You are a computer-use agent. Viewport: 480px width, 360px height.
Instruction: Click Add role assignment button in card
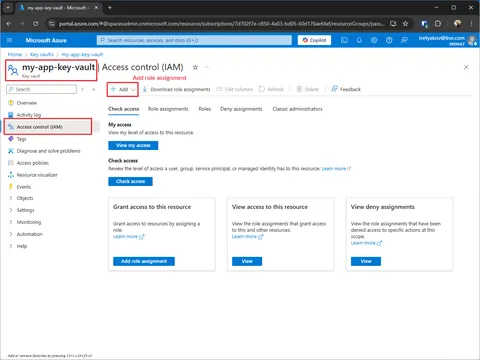(144, 261)
